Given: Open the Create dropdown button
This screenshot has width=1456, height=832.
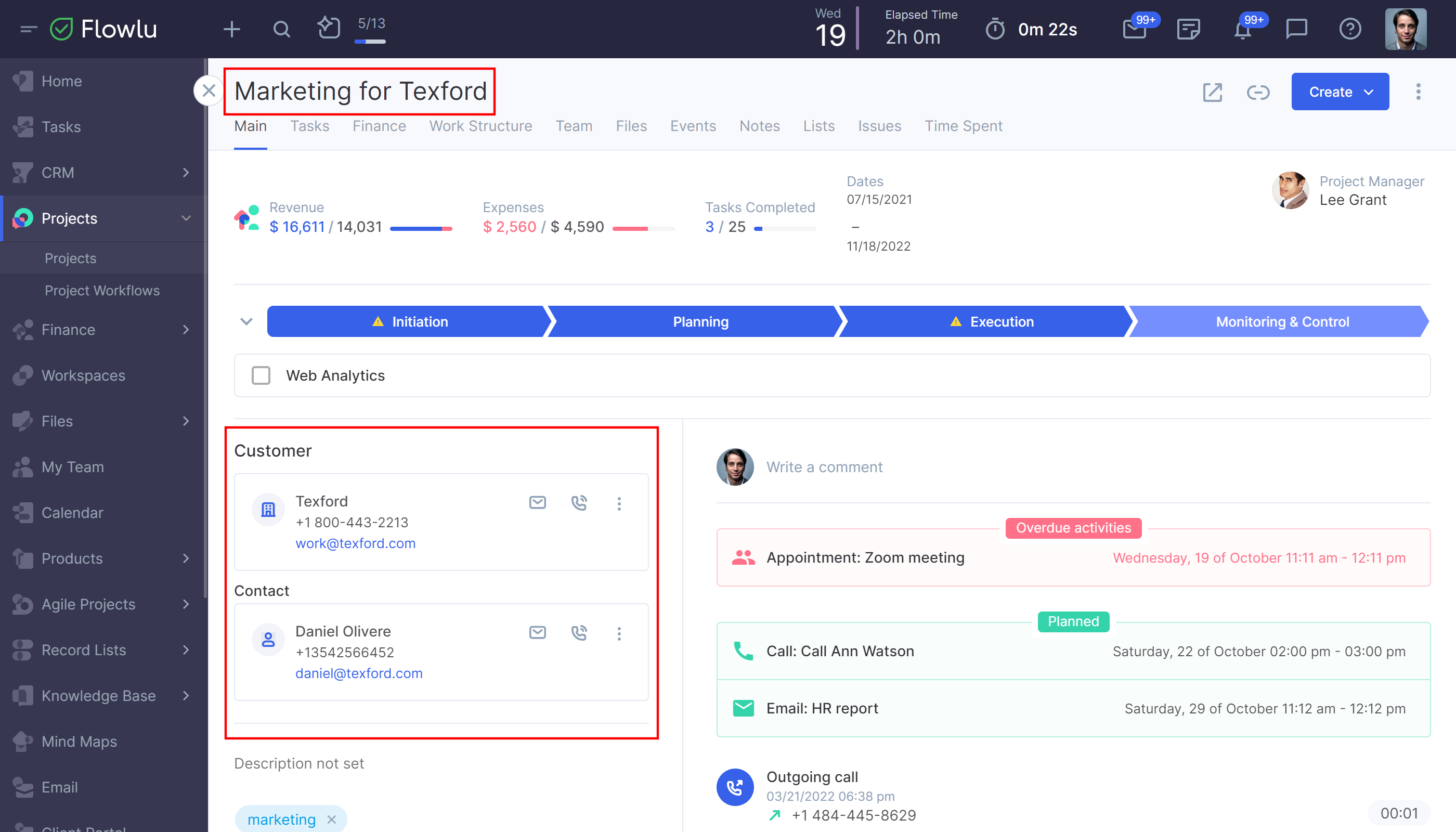Looking at the screenshot, I should click(1340, 92).
